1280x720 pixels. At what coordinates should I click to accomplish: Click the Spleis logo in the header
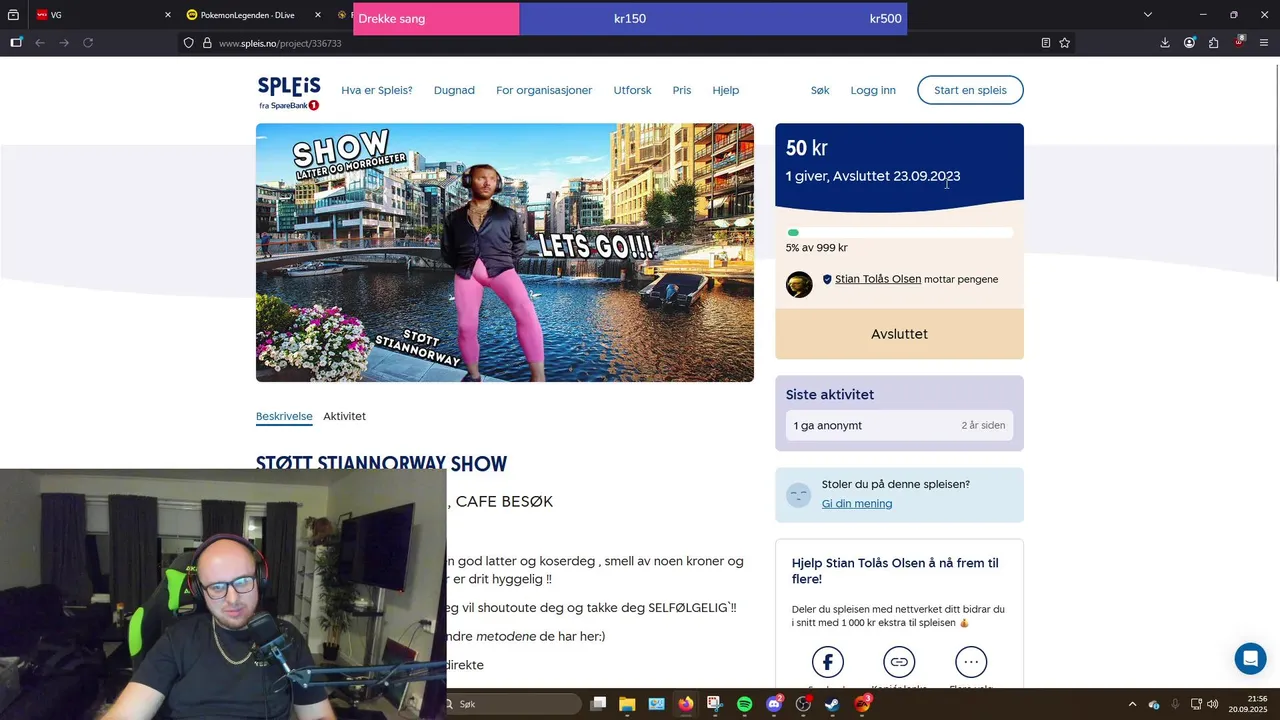click(289, 93)
